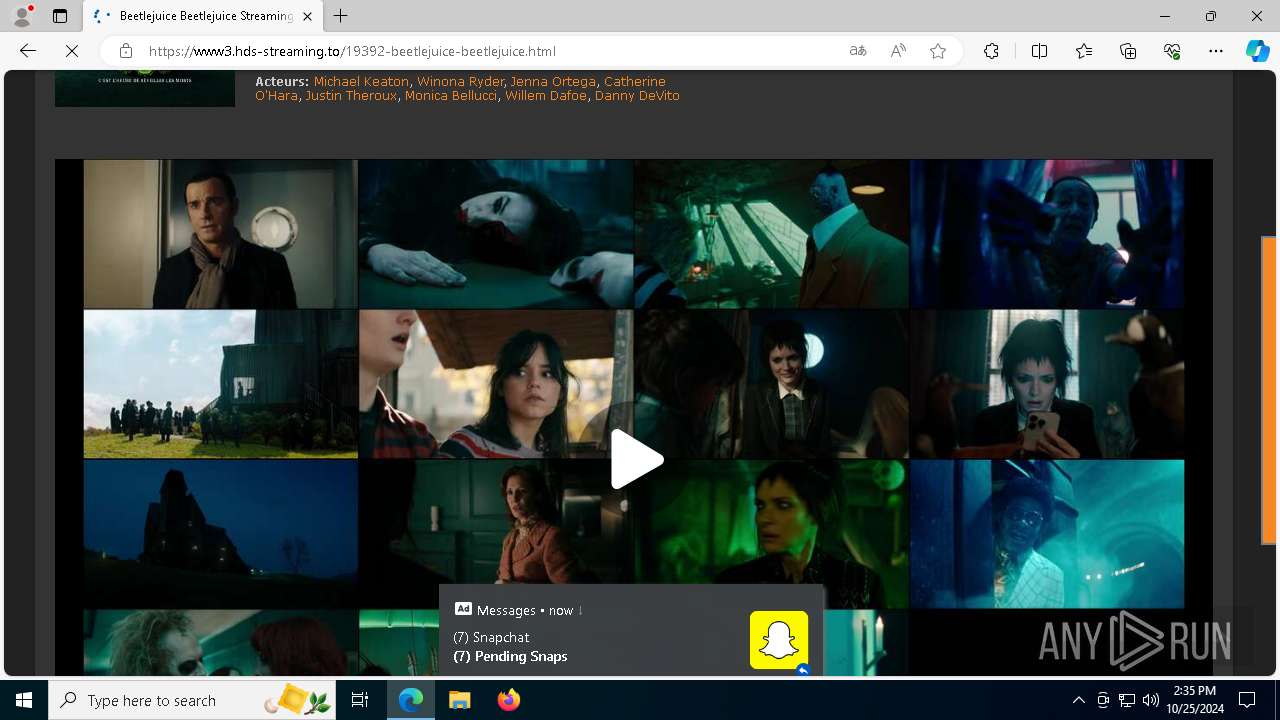This screenshot has width=1280, height=720.
Task: Click the taskbar search box
Action: tap(192, 700)
